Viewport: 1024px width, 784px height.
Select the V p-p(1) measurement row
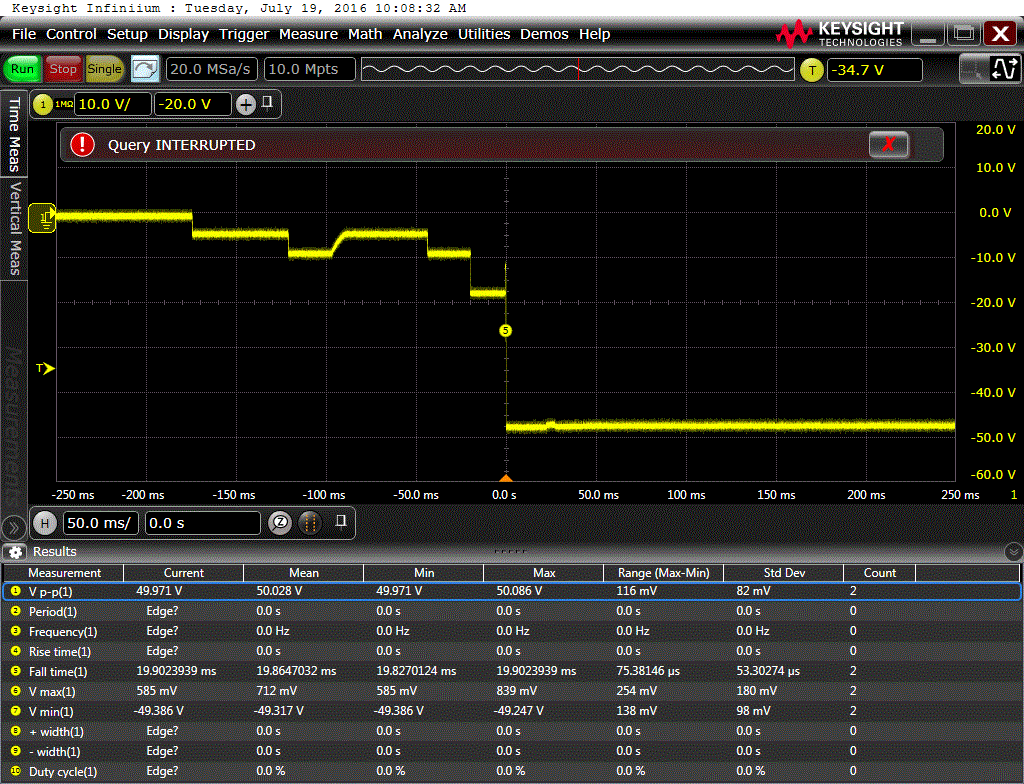tap(511, 591)
